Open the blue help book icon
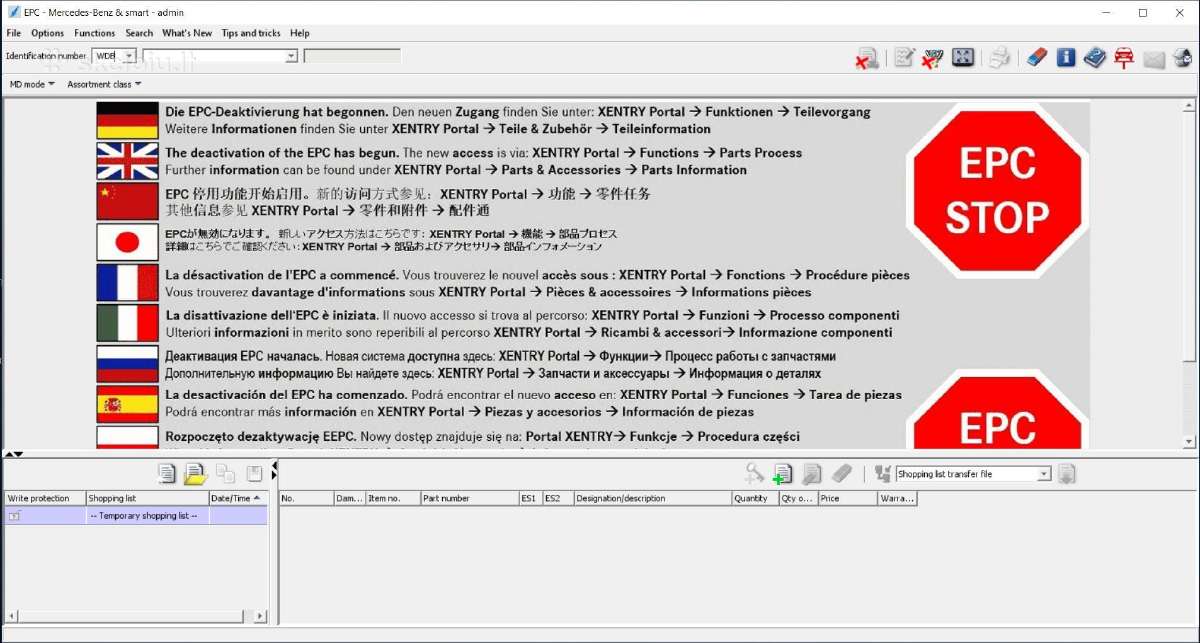 1095,58
